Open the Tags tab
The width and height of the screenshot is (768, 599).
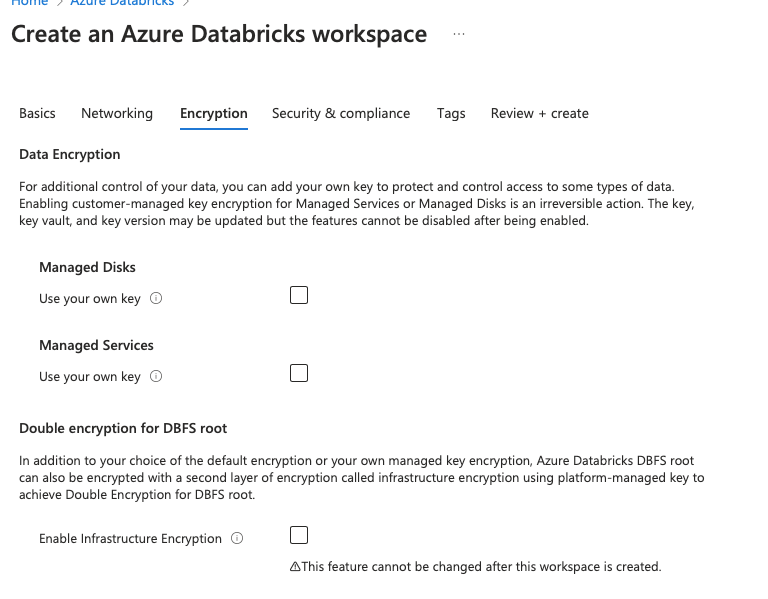tap(451, 113)
